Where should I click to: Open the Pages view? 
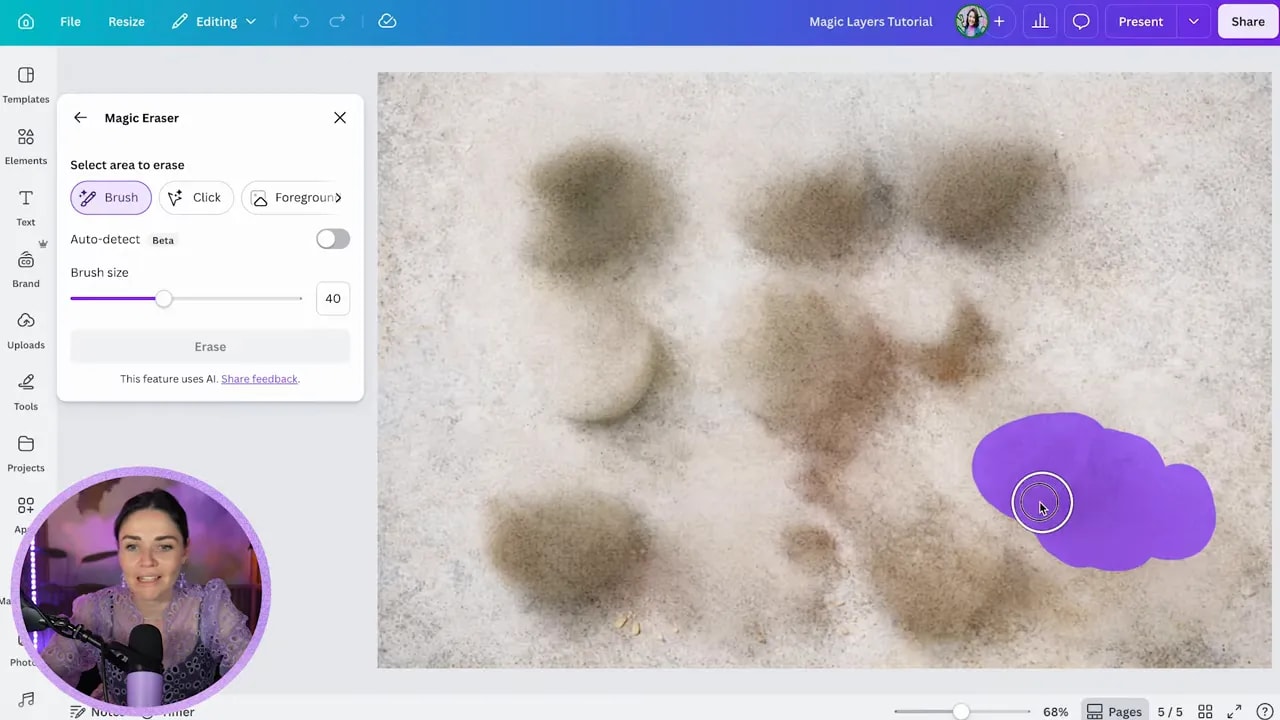(1114, 712)
